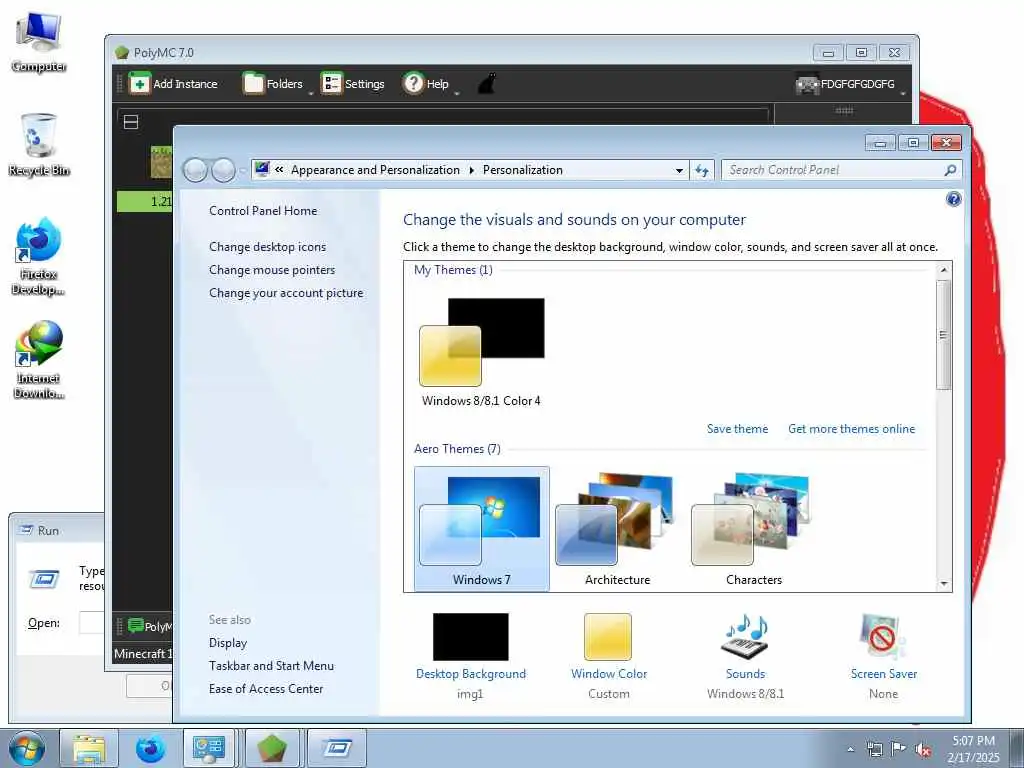Click the Open field in Run dialog
This screenshot has height=768, width=1024.
pos(91,623)
